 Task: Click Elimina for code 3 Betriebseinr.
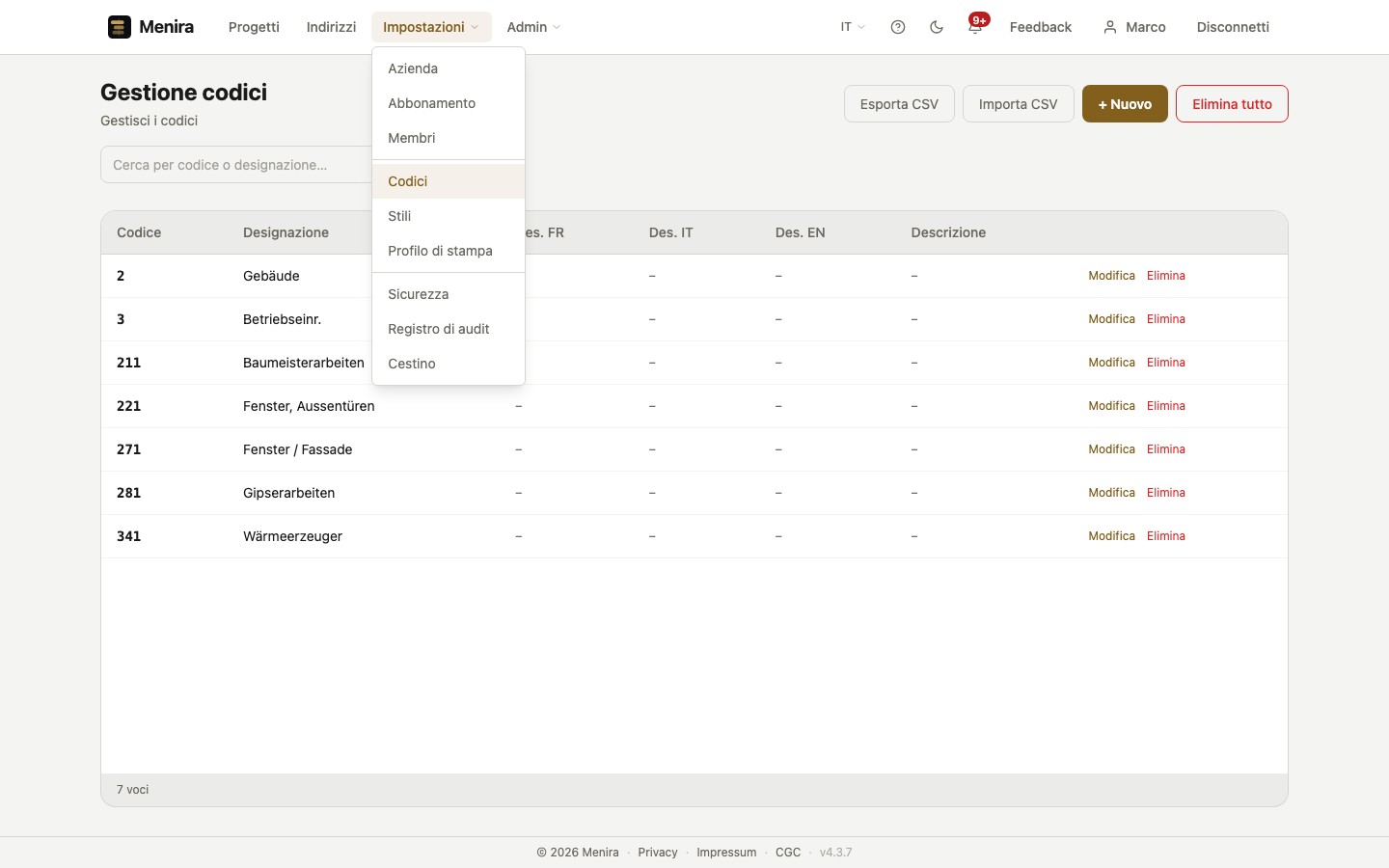pyautogui.click(x=1165, y=319)
